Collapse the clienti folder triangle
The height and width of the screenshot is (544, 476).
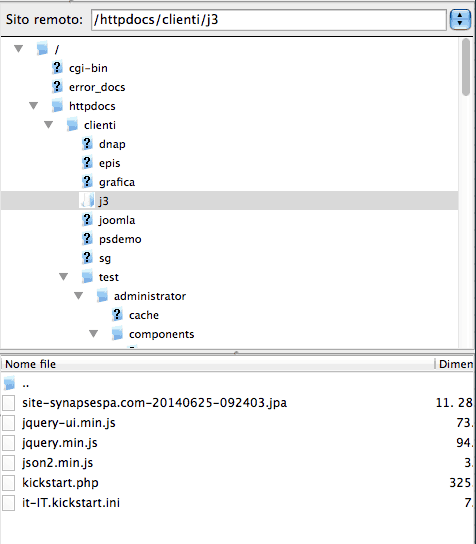point(49,125)
